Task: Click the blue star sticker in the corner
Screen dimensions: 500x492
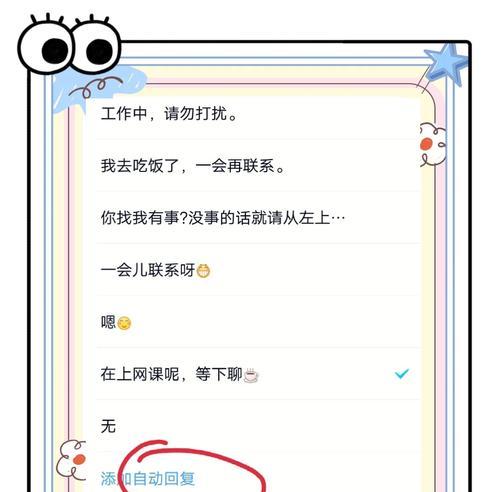Action: coord(445,66)
